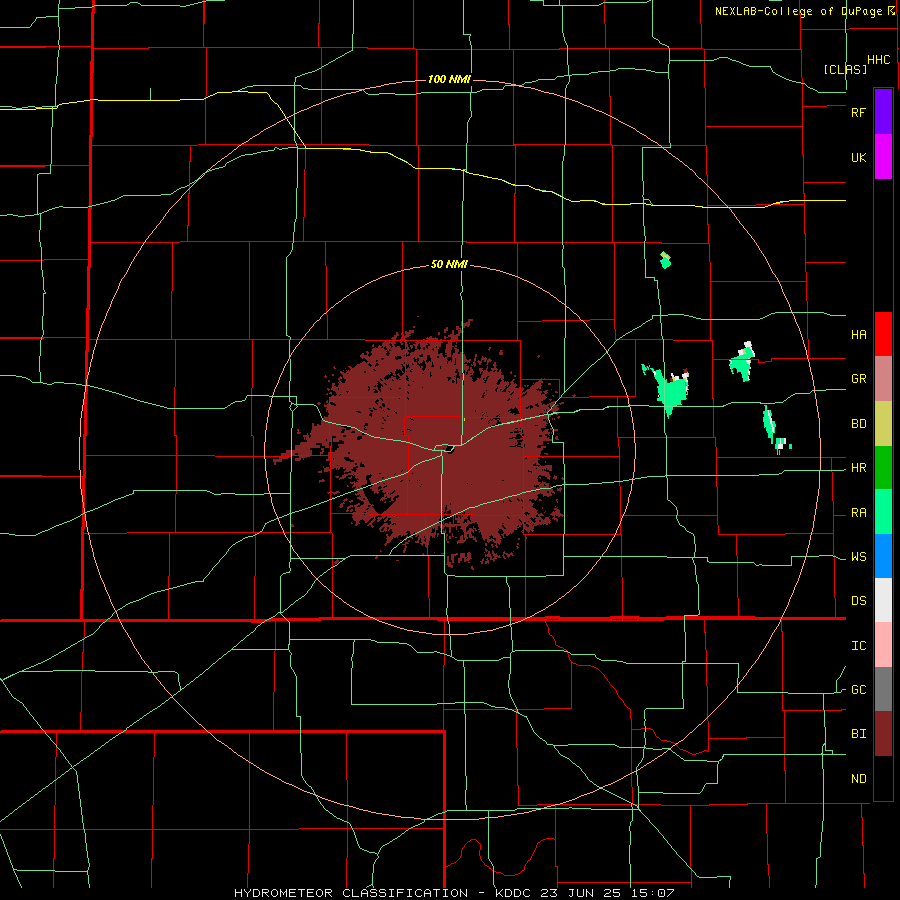The width and height of the screenshot is (900, 900).
Task: Click the HR dark green legend swatch
Action: coord(883,467)
